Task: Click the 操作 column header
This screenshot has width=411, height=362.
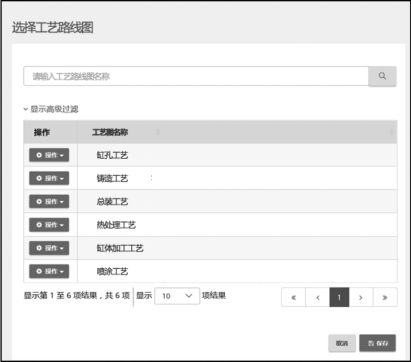Action: tap(42, 132)
